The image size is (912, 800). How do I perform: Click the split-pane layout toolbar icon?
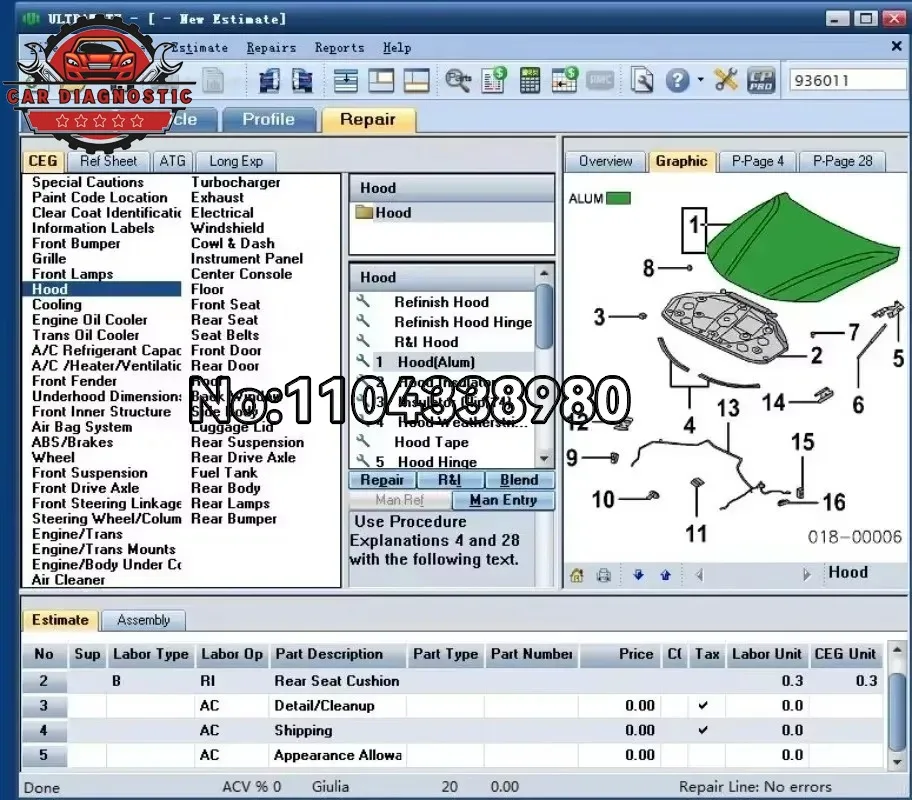coord(416,80)
